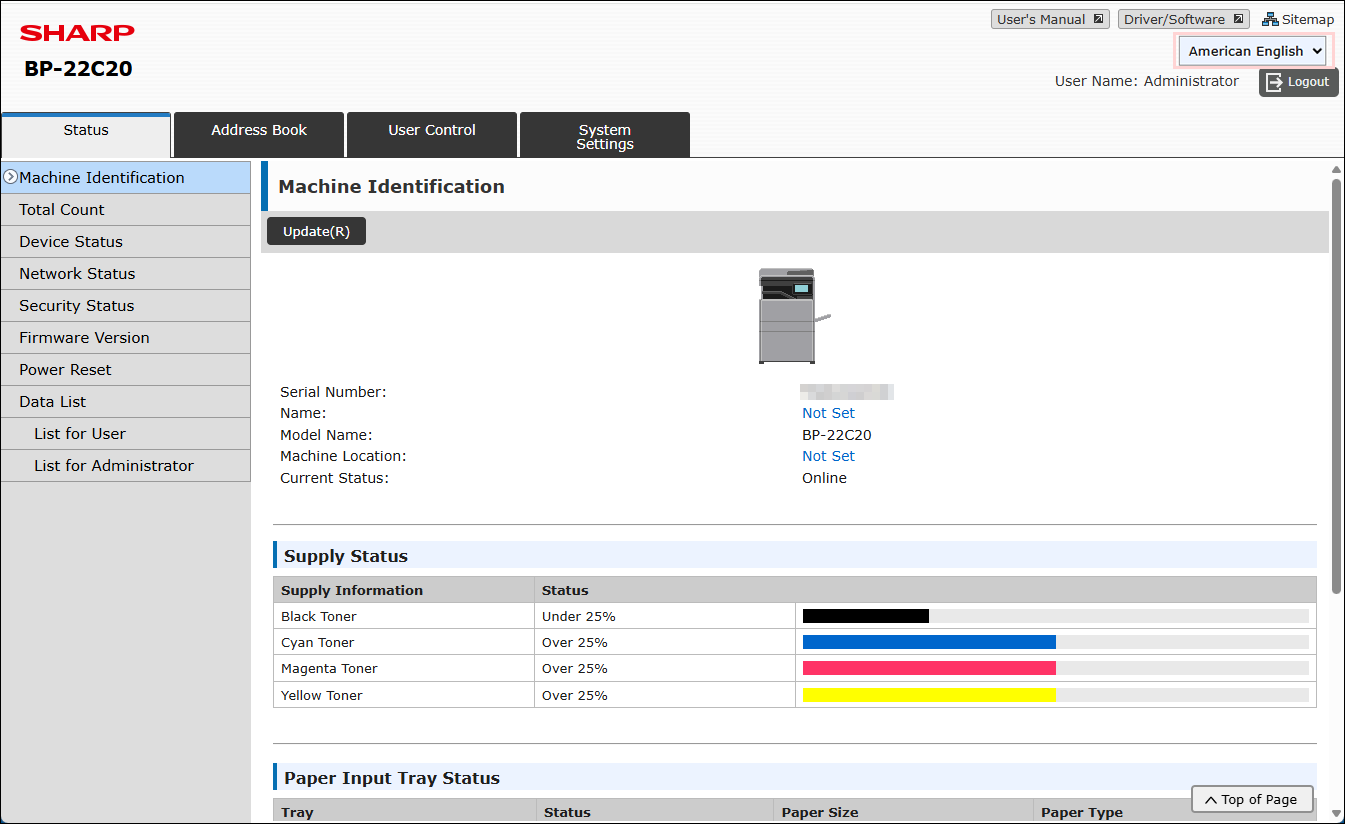Click the model name value 'BP-22C20'
The image size is (1345, 824).
click(x=837, y=435)
